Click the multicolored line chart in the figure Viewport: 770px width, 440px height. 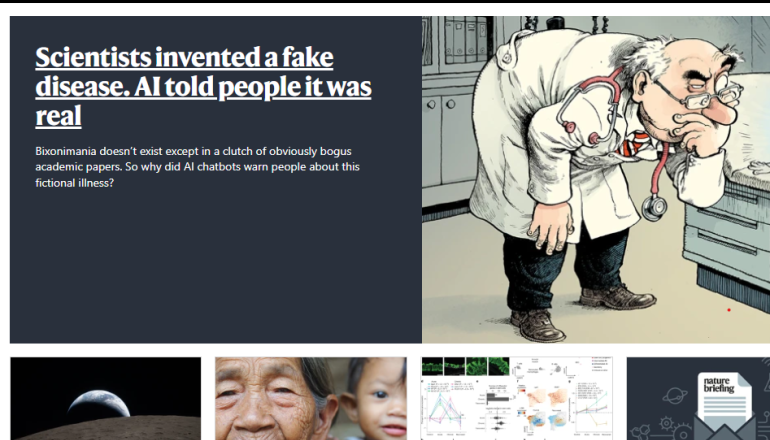click(444, 406)
